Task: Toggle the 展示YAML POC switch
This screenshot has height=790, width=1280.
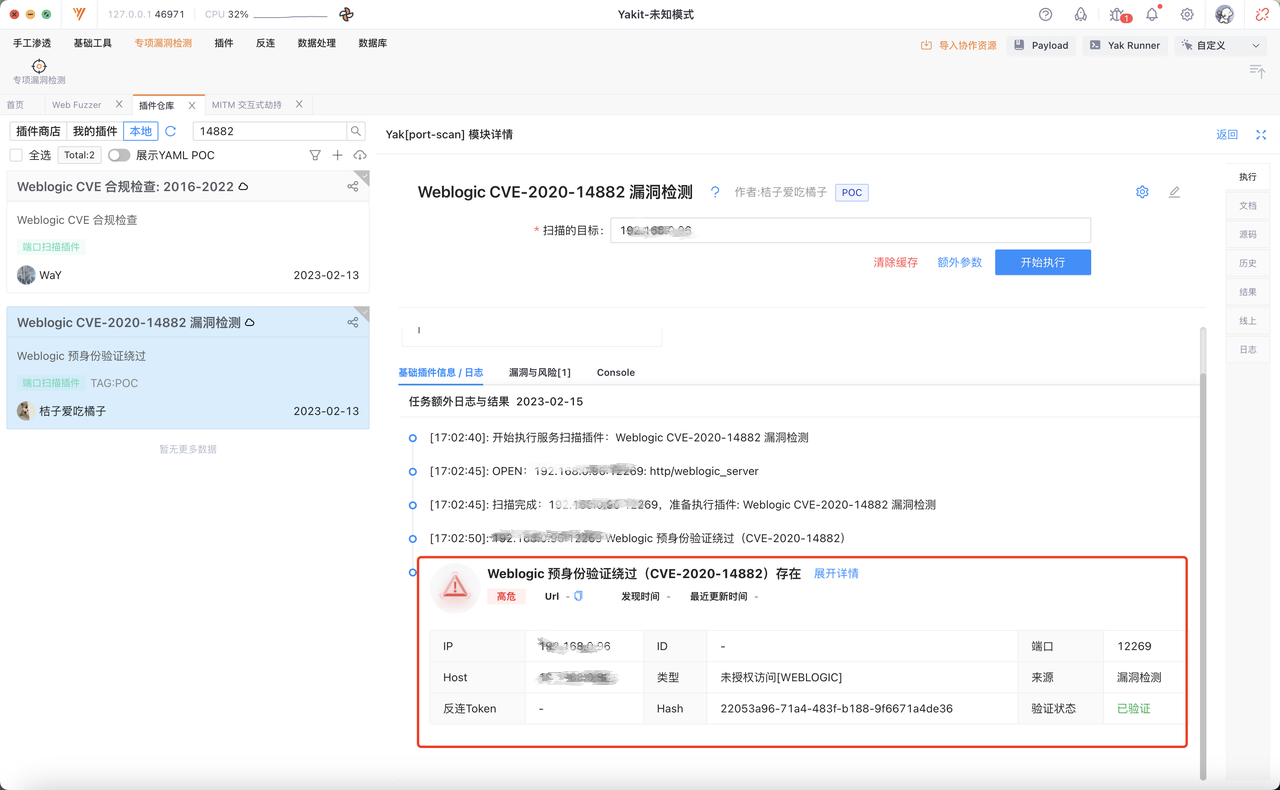Action: (x=119, y=155)
